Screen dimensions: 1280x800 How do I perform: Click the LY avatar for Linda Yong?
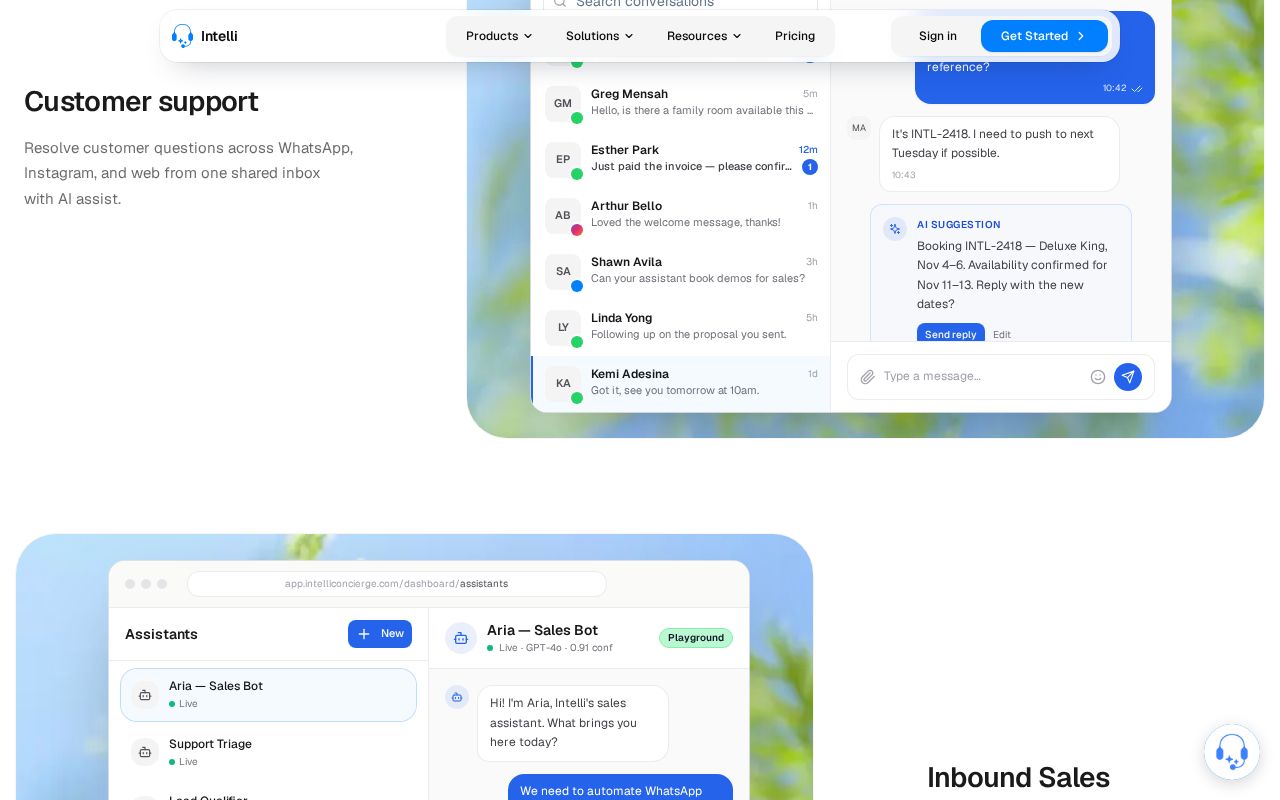(563, 328)
